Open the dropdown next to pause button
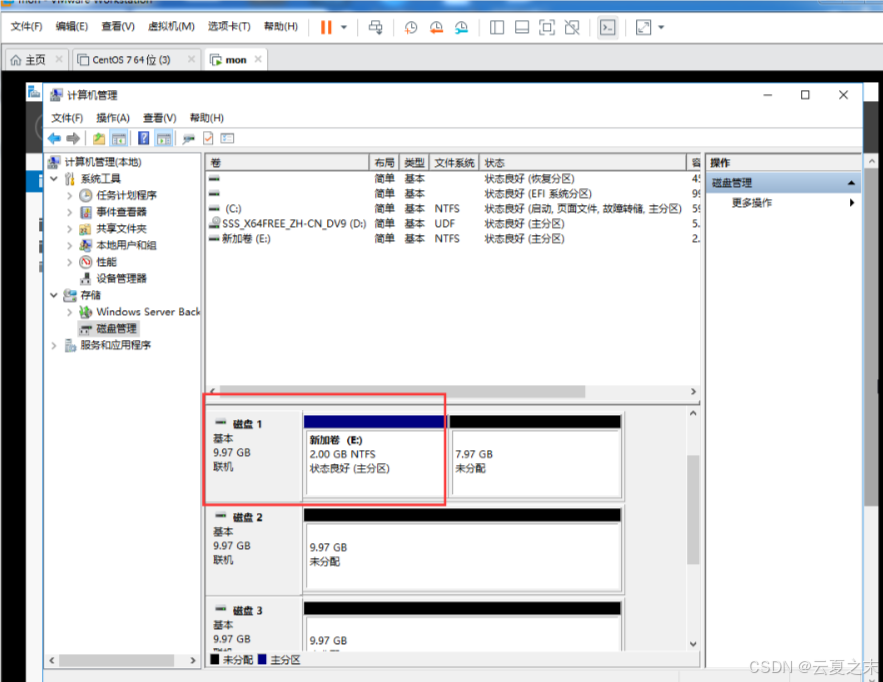The image size is (883, 682). point(344,27)
